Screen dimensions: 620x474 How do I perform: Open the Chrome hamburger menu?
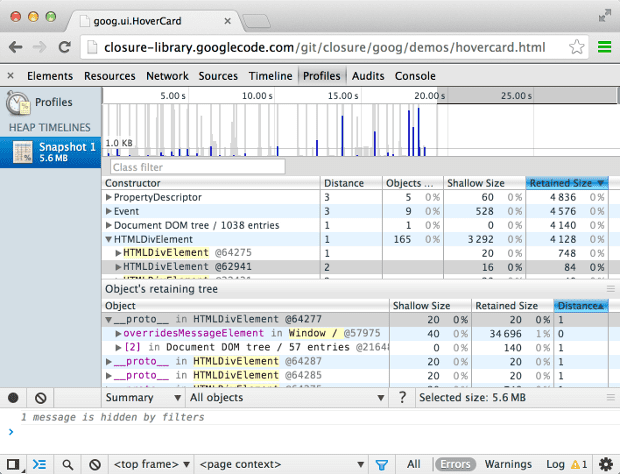coord(604,47)
